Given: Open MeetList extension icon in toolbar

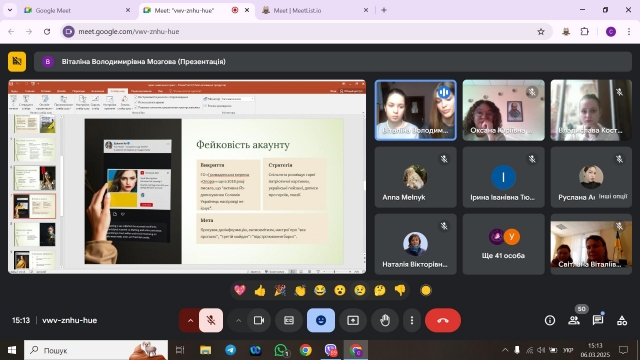Looking at the screenshot, I should pos(566,31).
